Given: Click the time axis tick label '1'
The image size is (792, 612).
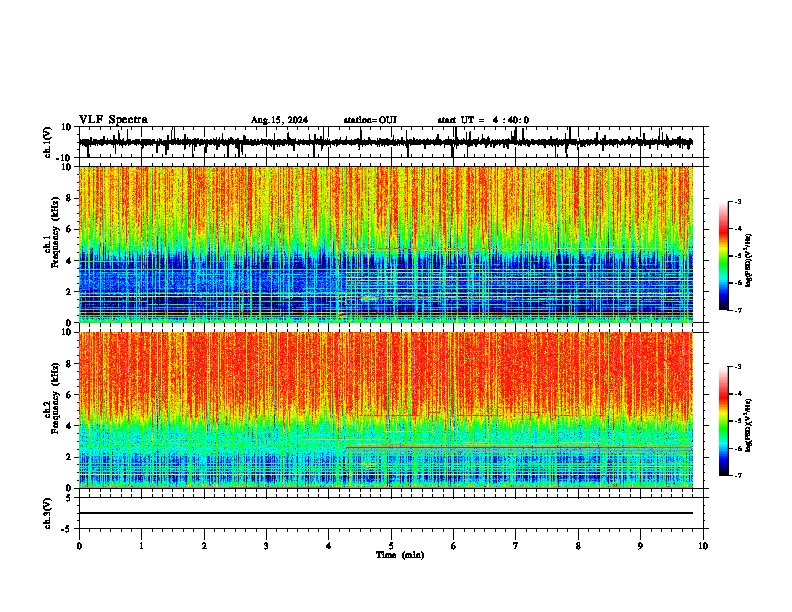Looking at the screenshot, I should [141, 546].
